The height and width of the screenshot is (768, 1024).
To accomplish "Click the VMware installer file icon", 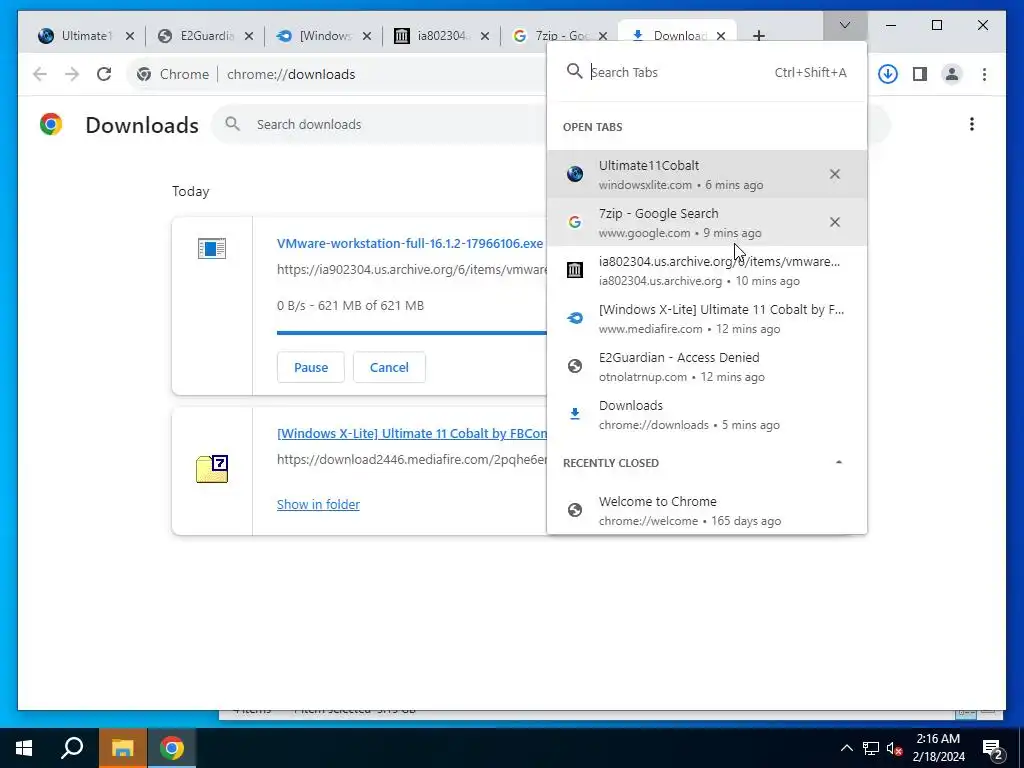I will coord(212,248).
